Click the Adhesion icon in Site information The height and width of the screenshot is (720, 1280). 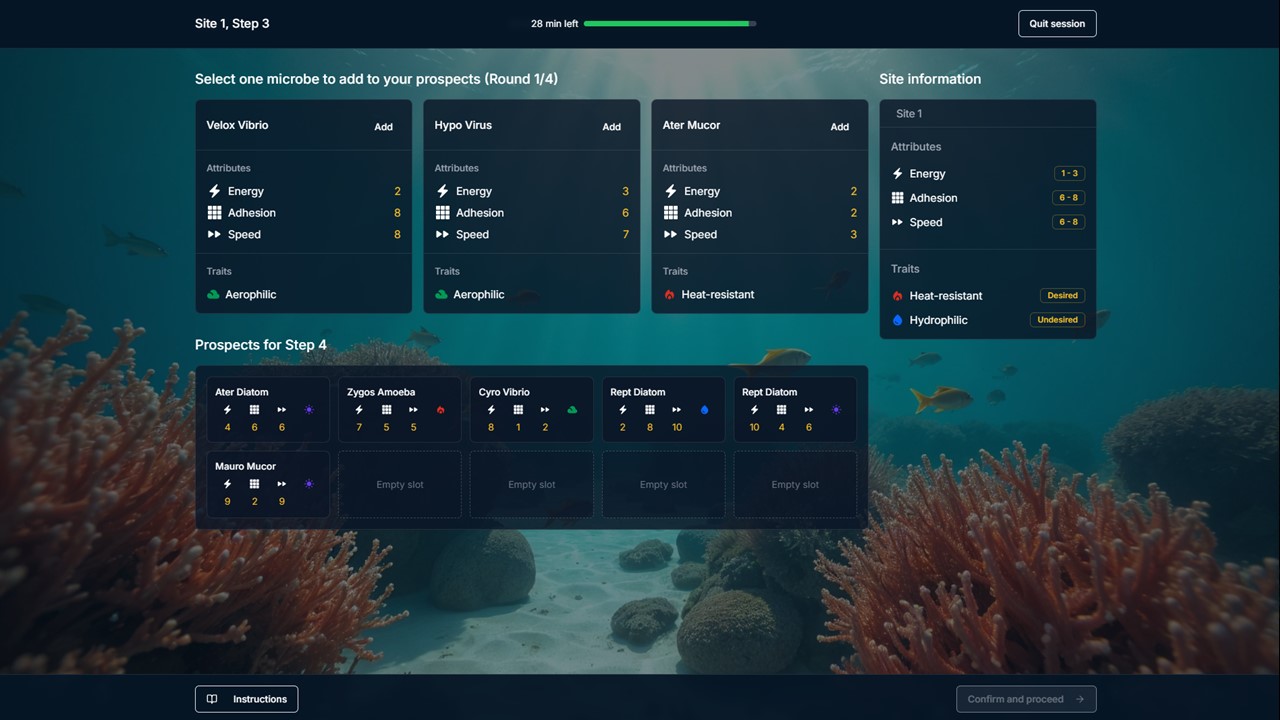[897, 198]
